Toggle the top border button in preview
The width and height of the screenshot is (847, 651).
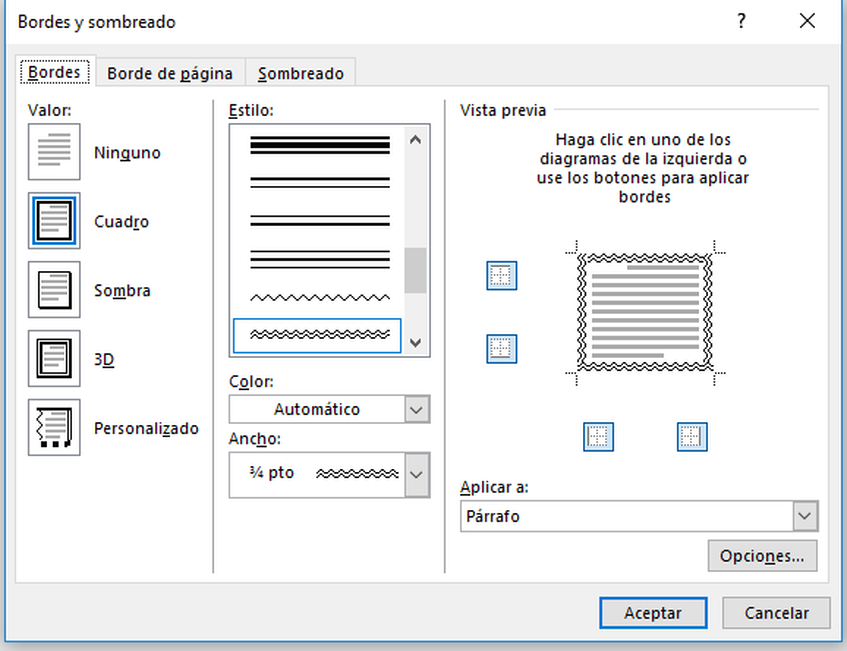(501, 275)
